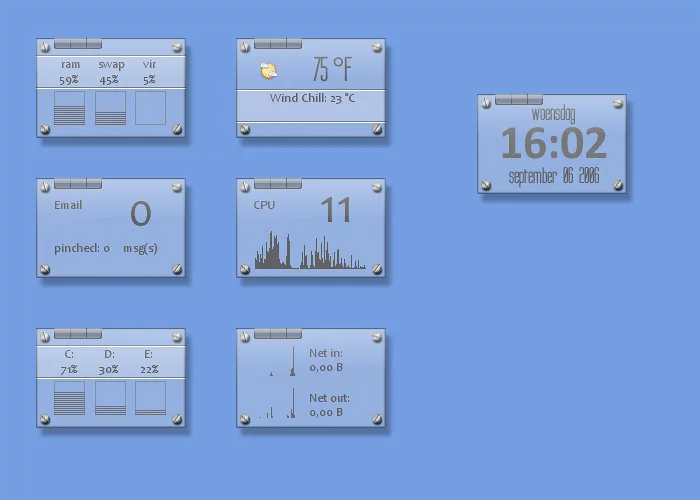This screenshot has height=500, width=700.
Task: Click the woensdag weekday label
Action: (x=553, y=115)
